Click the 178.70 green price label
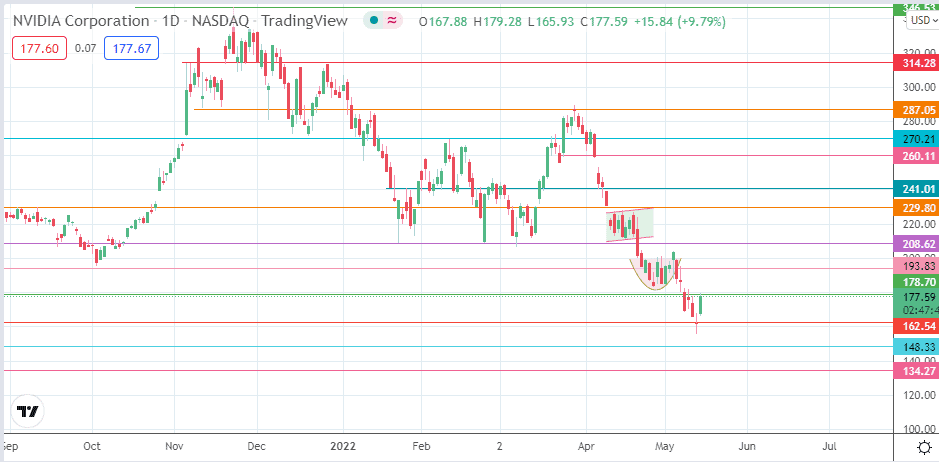The width and height of the screenshot is (939, 462). tap(915, 282)
